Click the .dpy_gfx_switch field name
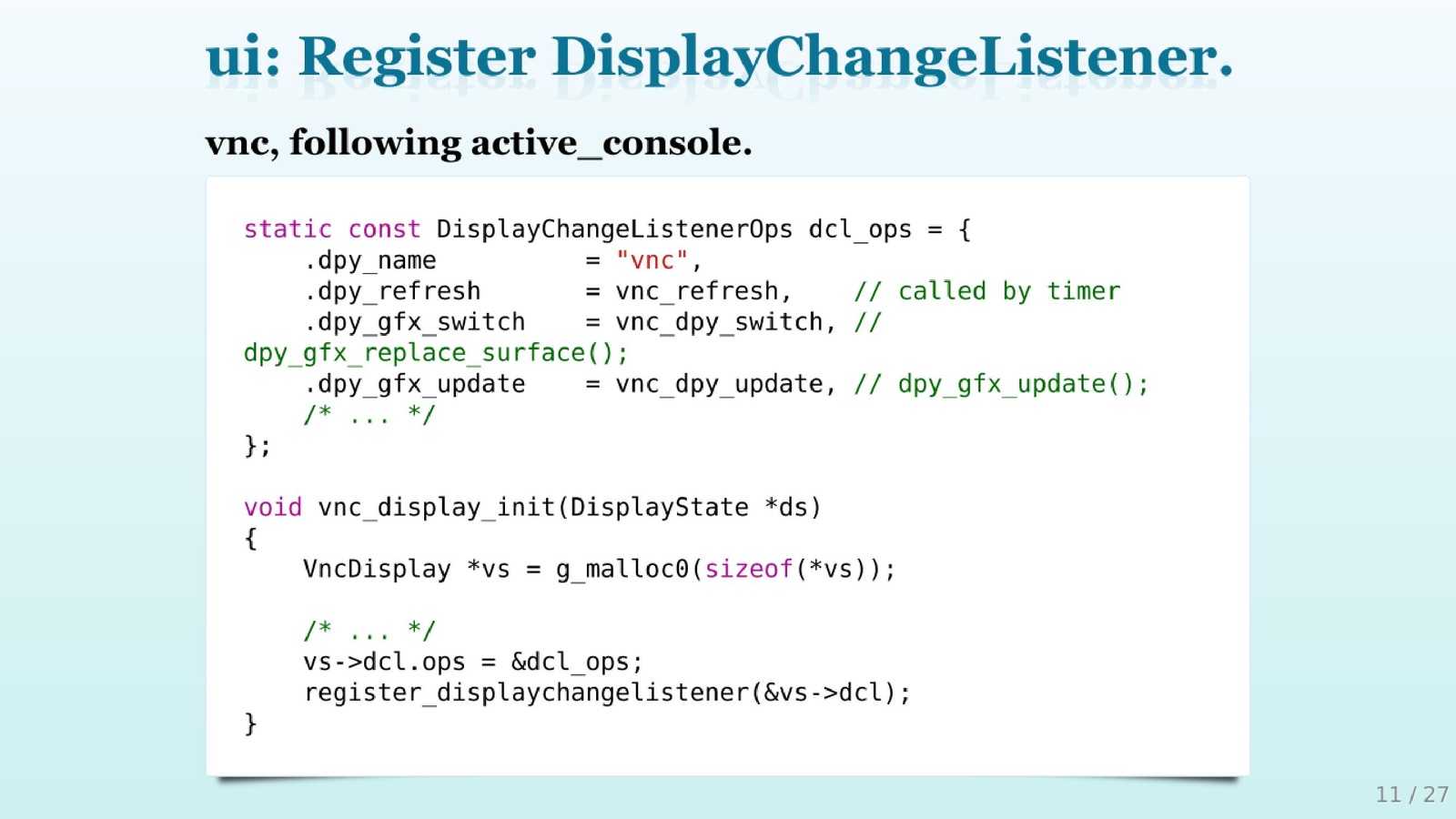 [414, 322]
